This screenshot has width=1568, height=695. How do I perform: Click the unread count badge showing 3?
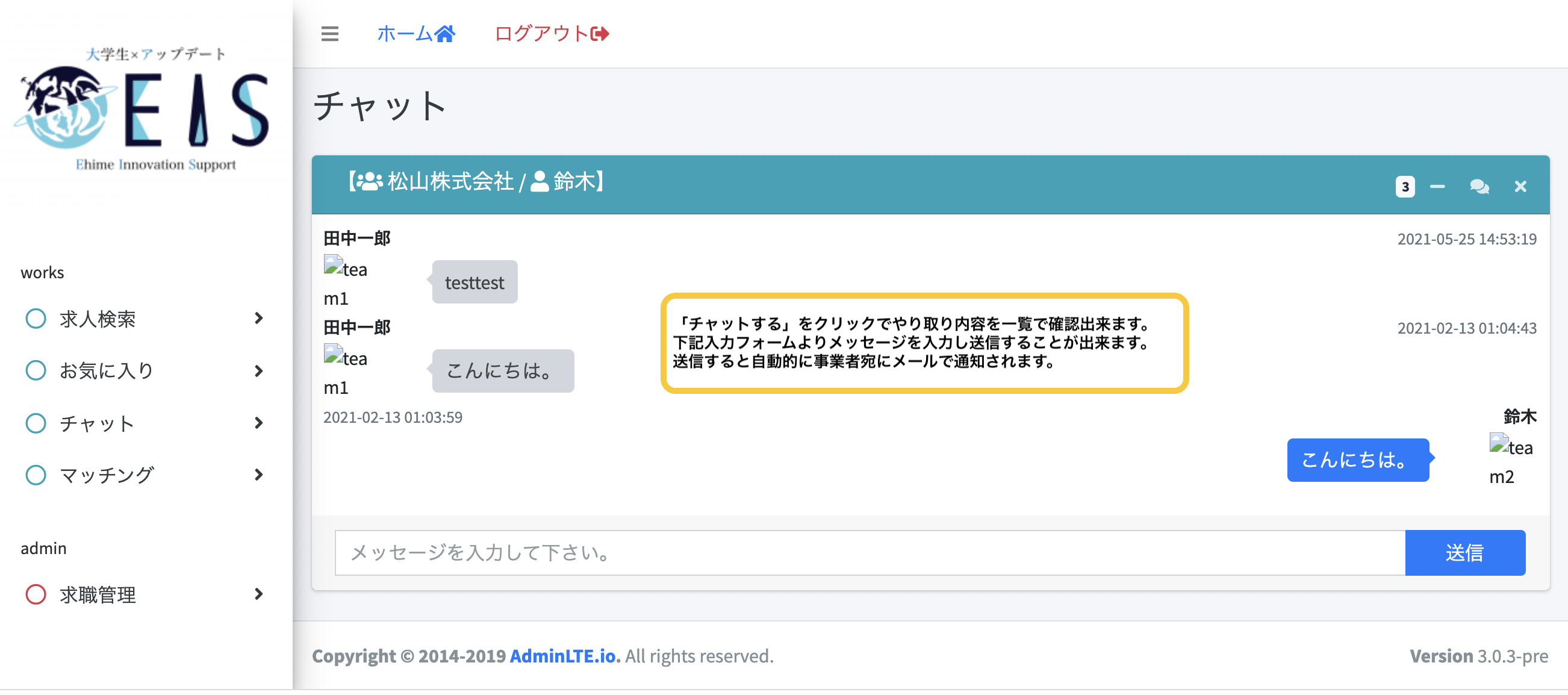click(1405, 186)
